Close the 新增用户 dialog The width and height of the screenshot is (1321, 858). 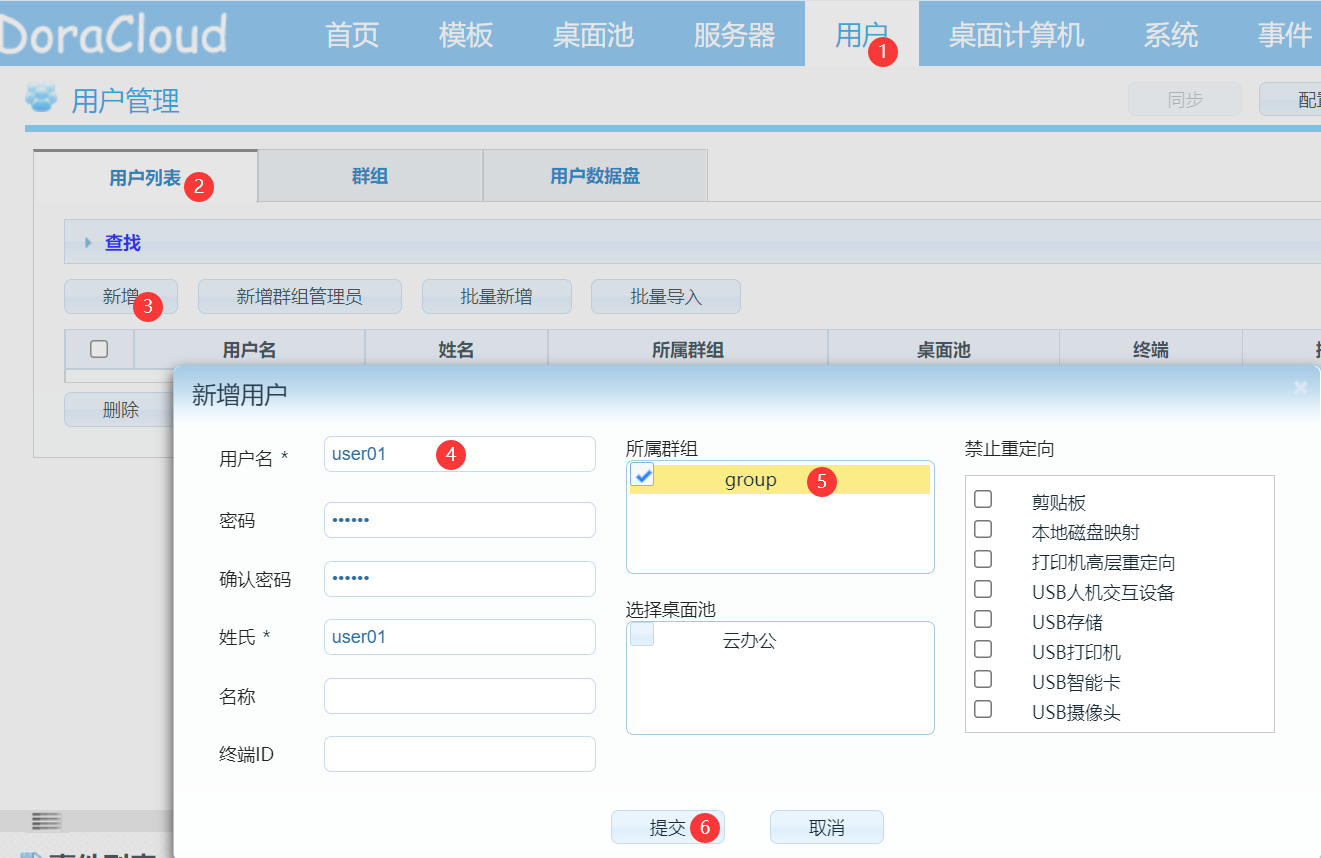(1300, 387)
